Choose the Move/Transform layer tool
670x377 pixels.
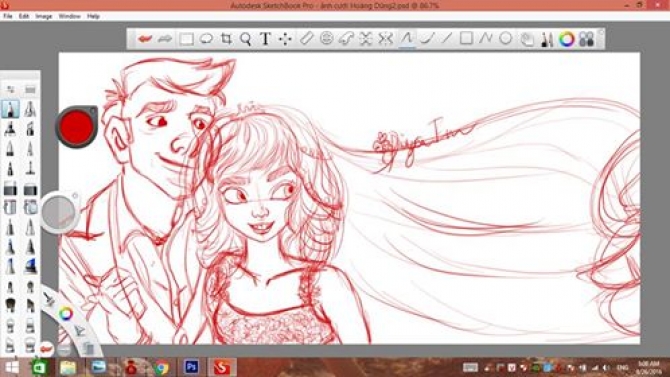[x=285, y=39]
